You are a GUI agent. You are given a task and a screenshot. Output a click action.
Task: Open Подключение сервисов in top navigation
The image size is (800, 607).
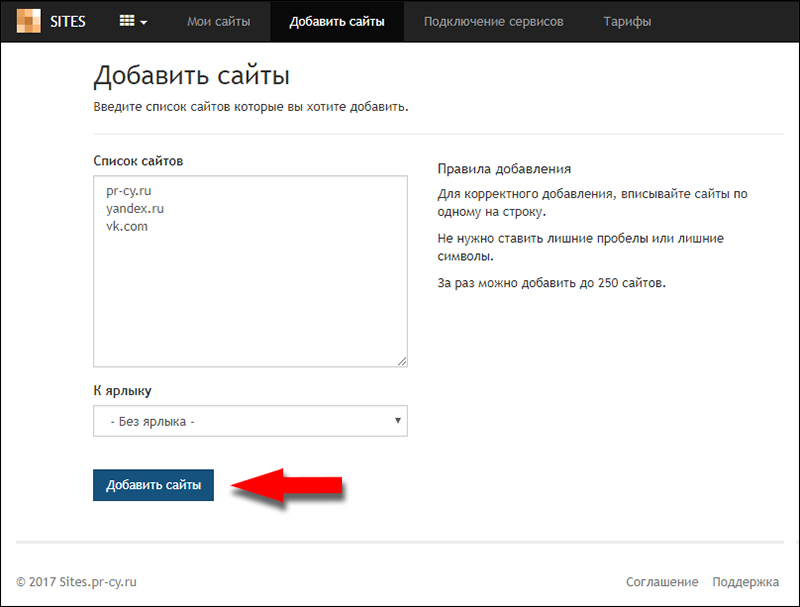(493, 21)
